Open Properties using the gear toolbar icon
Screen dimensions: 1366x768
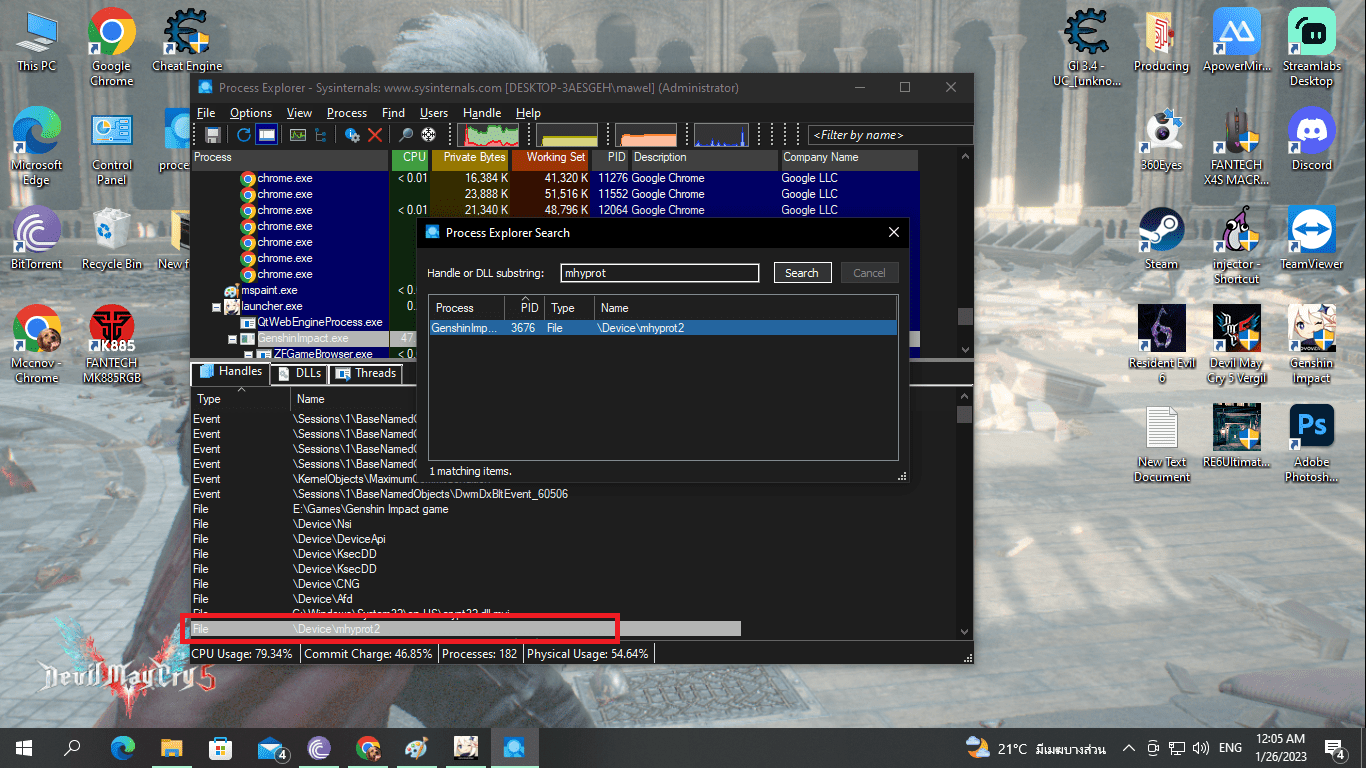coord(352,134)
